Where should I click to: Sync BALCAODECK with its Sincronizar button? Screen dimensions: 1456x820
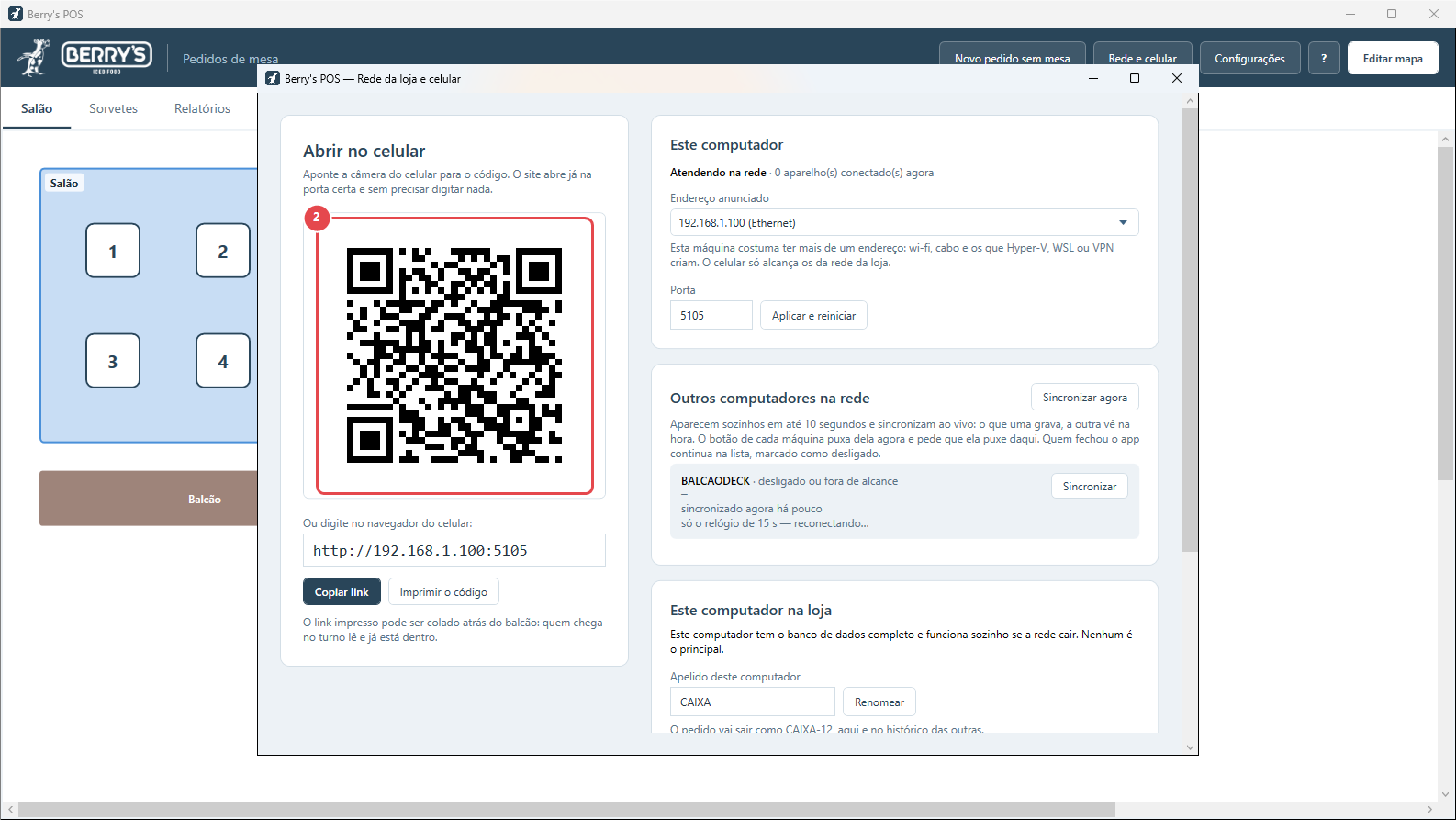pos(1090,486)
